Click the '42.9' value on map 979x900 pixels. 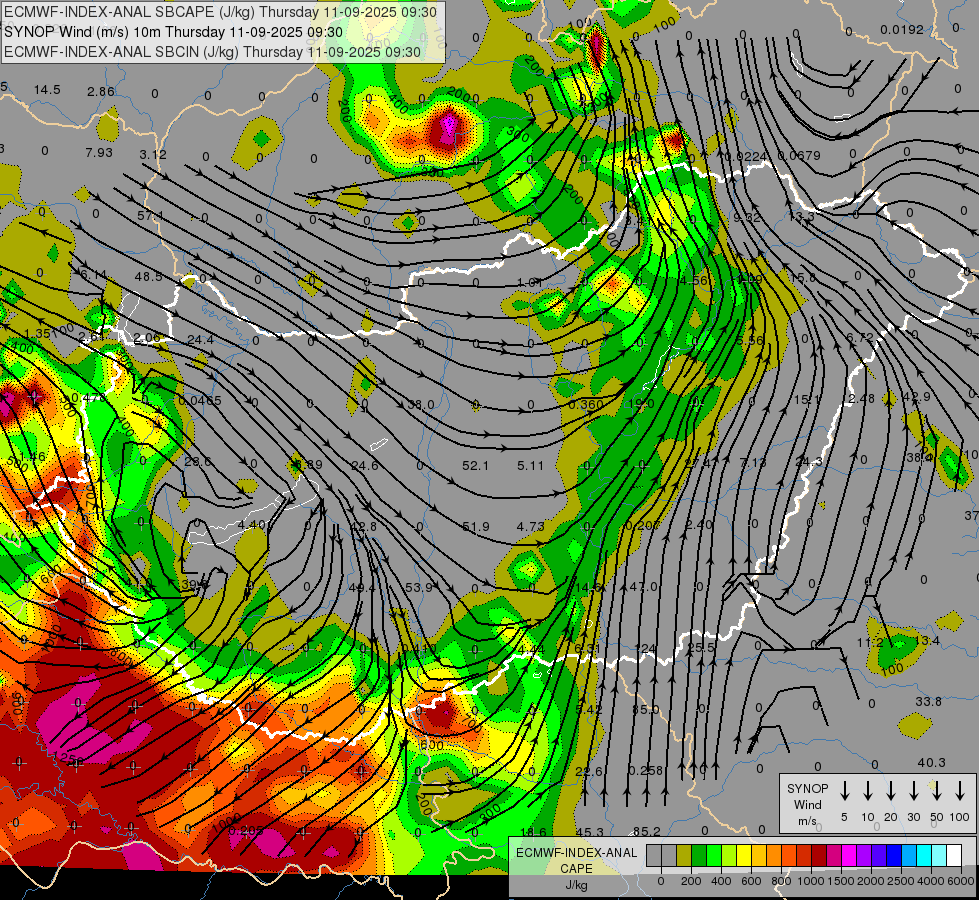(917, 397)
